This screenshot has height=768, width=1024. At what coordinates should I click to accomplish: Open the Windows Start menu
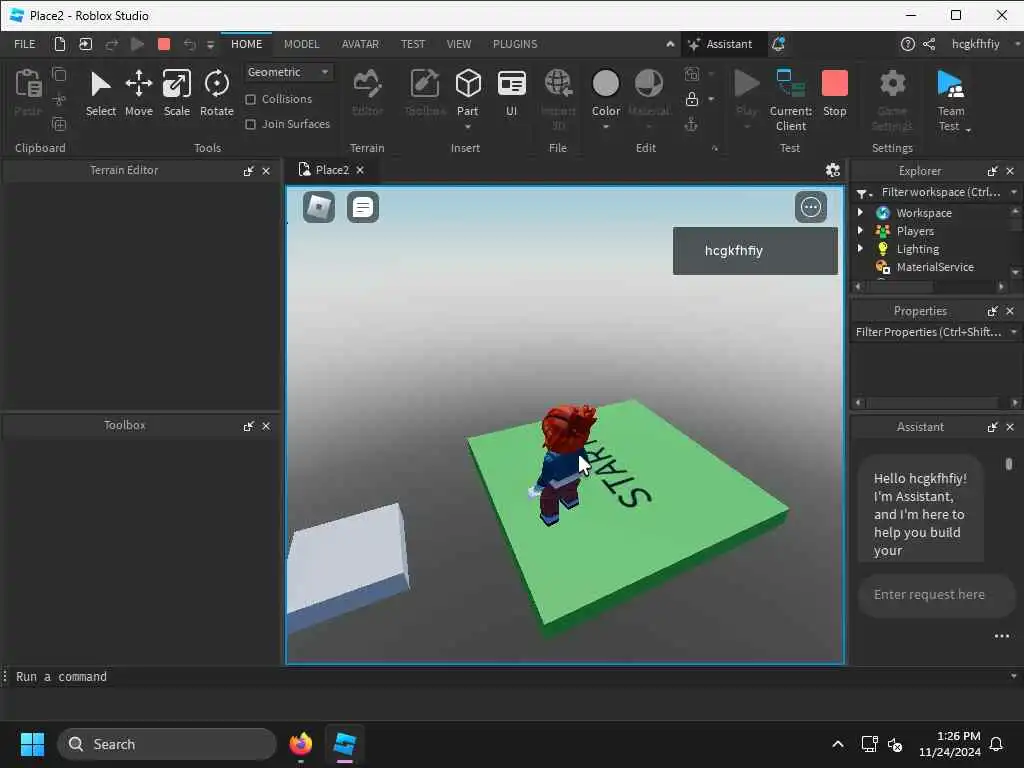point(32,744)
